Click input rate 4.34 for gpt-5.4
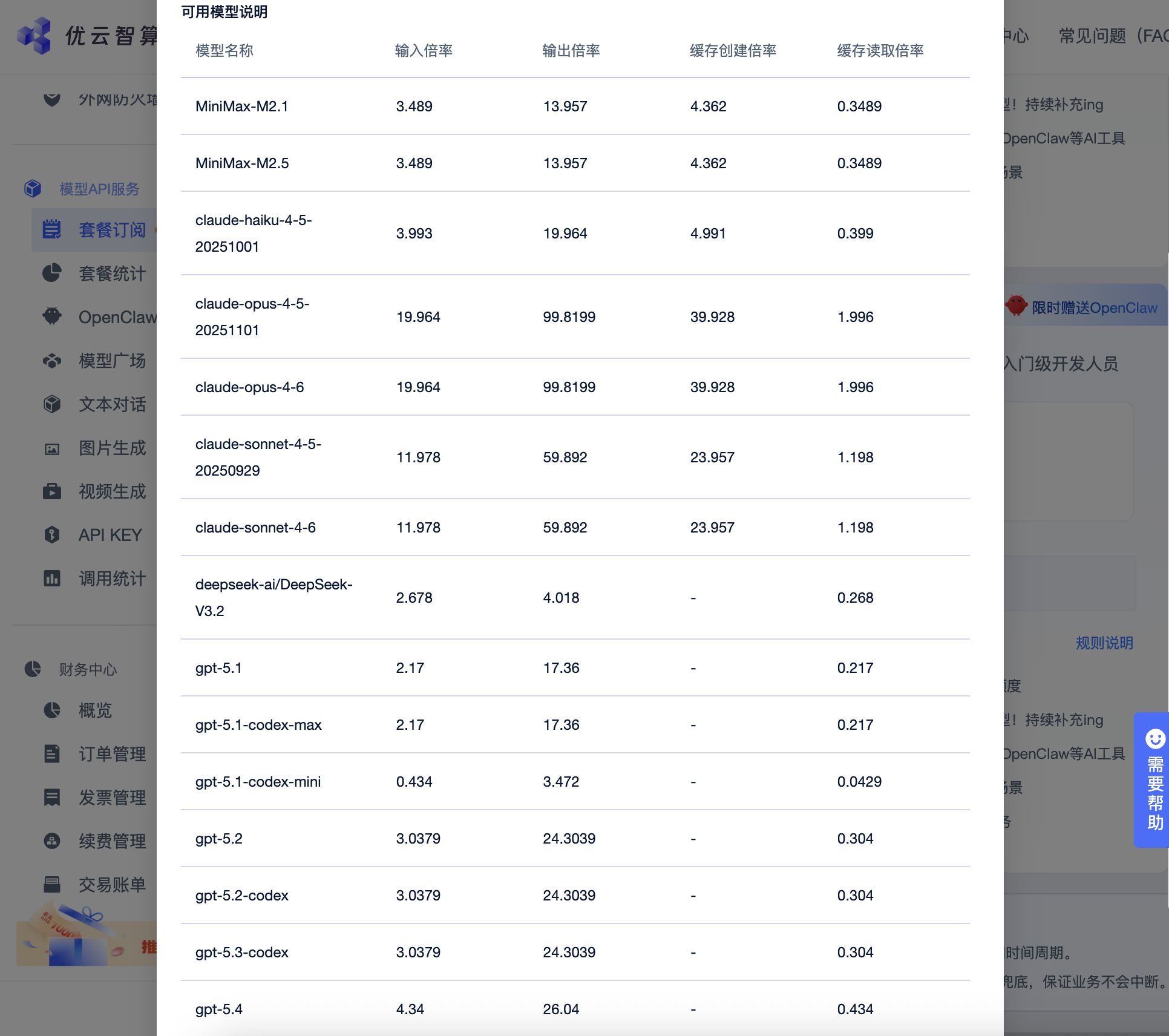 click(x=410, y=1009)
